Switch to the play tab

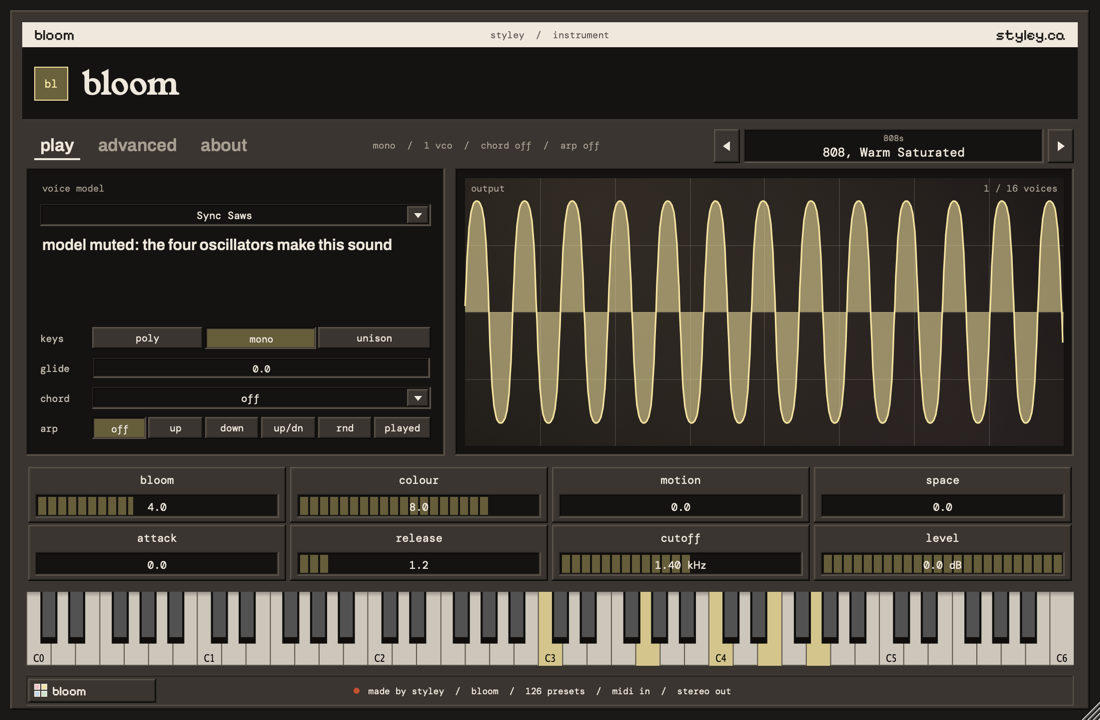57,145
